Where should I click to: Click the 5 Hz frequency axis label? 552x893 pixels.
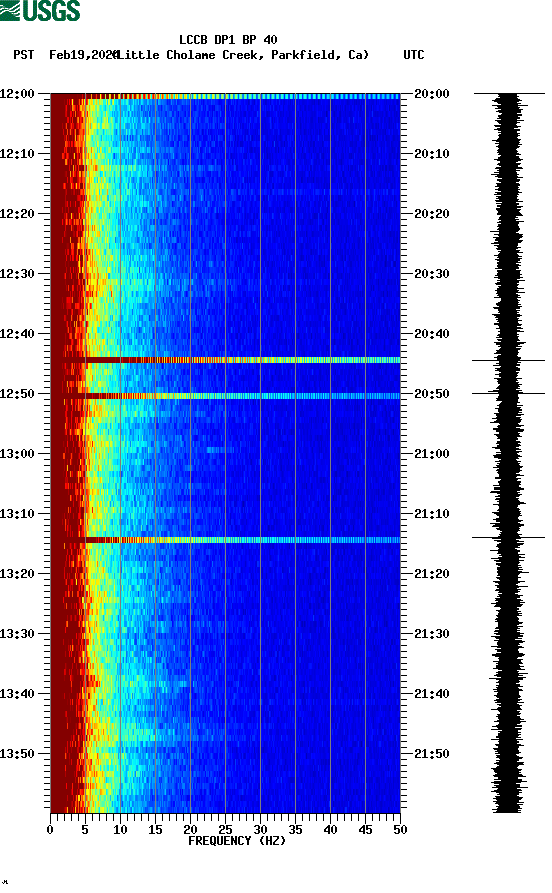tap(85, 830)
